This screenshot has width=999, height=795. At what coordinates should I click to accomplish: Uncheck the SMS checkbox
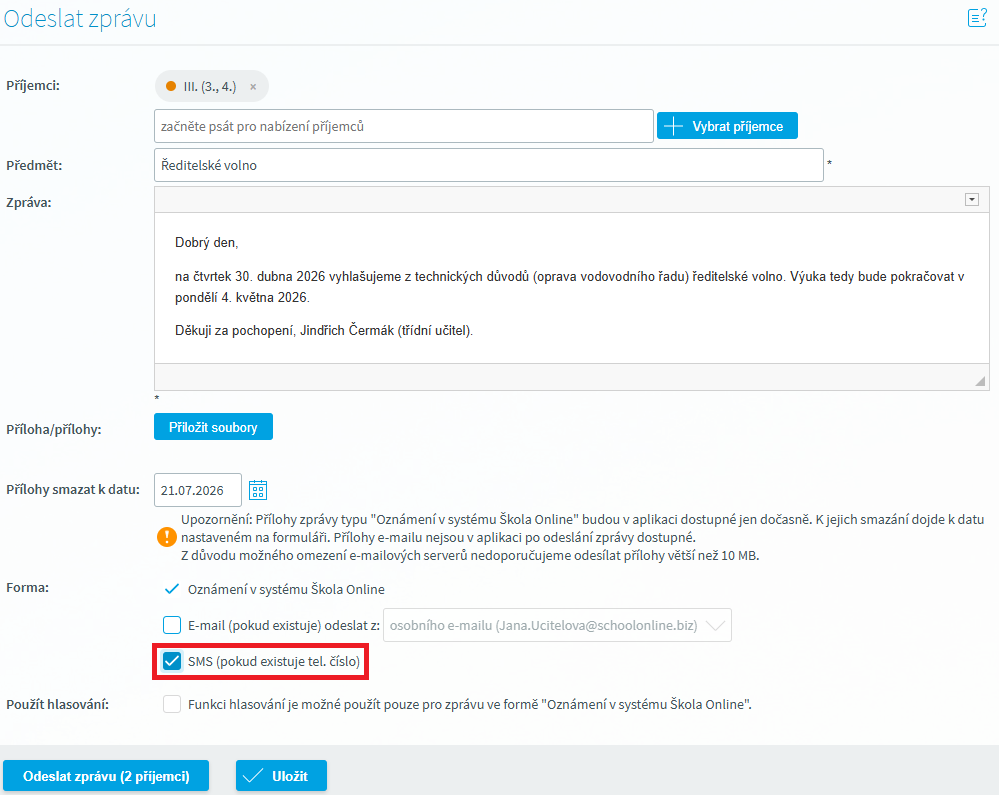pyautogui.click(x=172, y=662)
